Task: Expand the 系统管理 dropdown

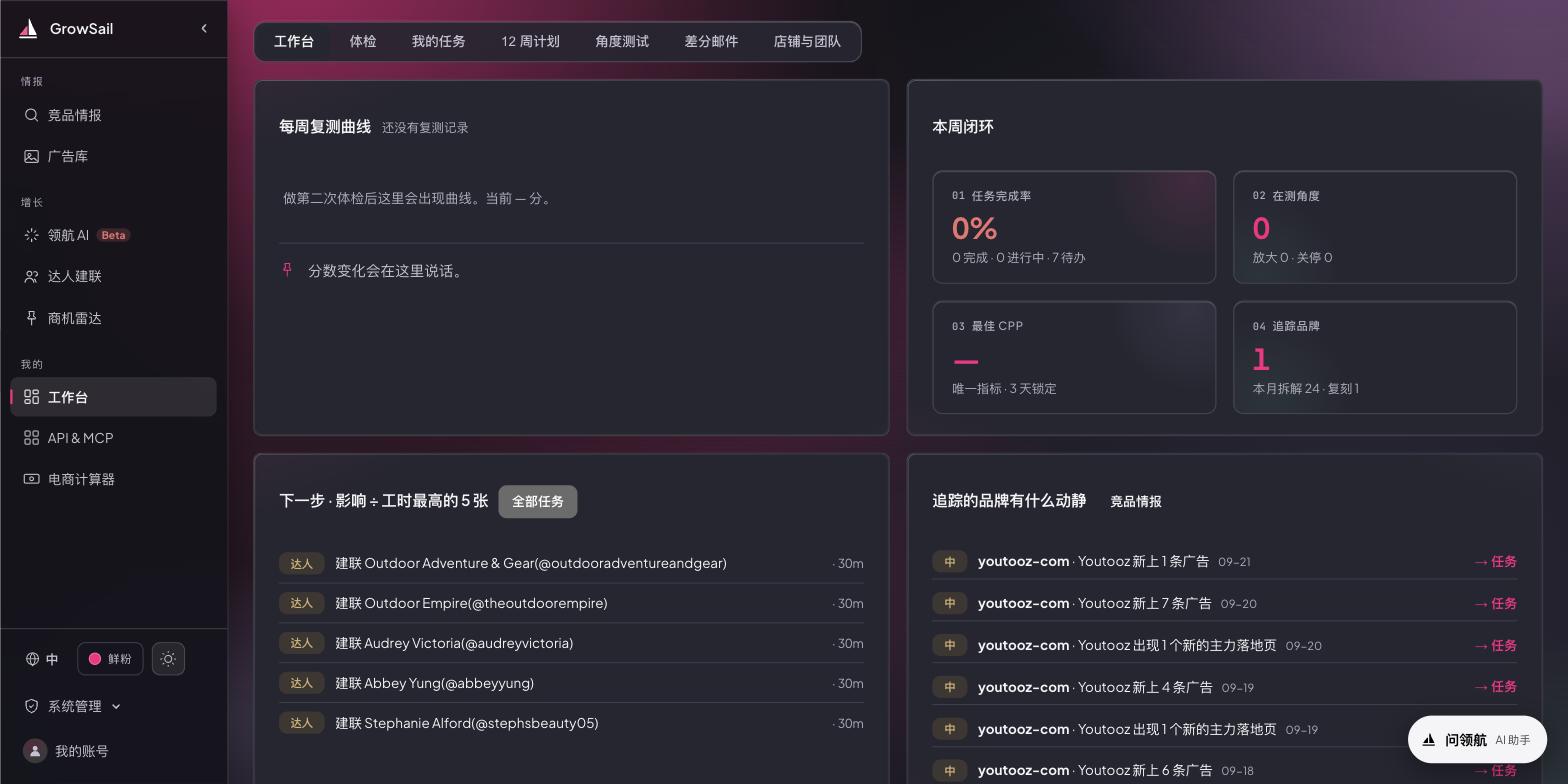Action: (x=73, y=706)
